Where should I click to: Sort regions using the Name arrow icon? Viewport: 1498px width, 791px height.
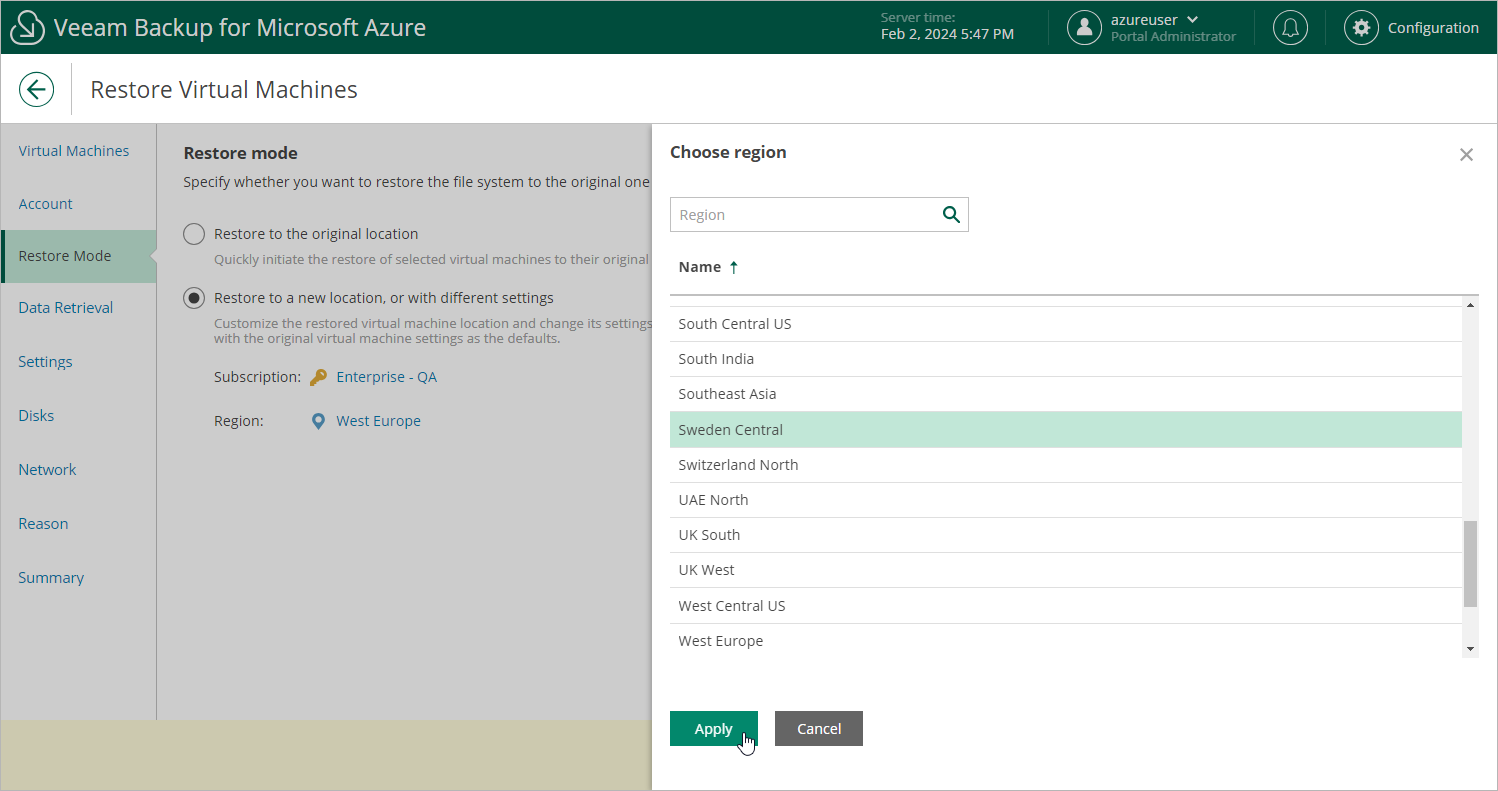coord(733,267)
